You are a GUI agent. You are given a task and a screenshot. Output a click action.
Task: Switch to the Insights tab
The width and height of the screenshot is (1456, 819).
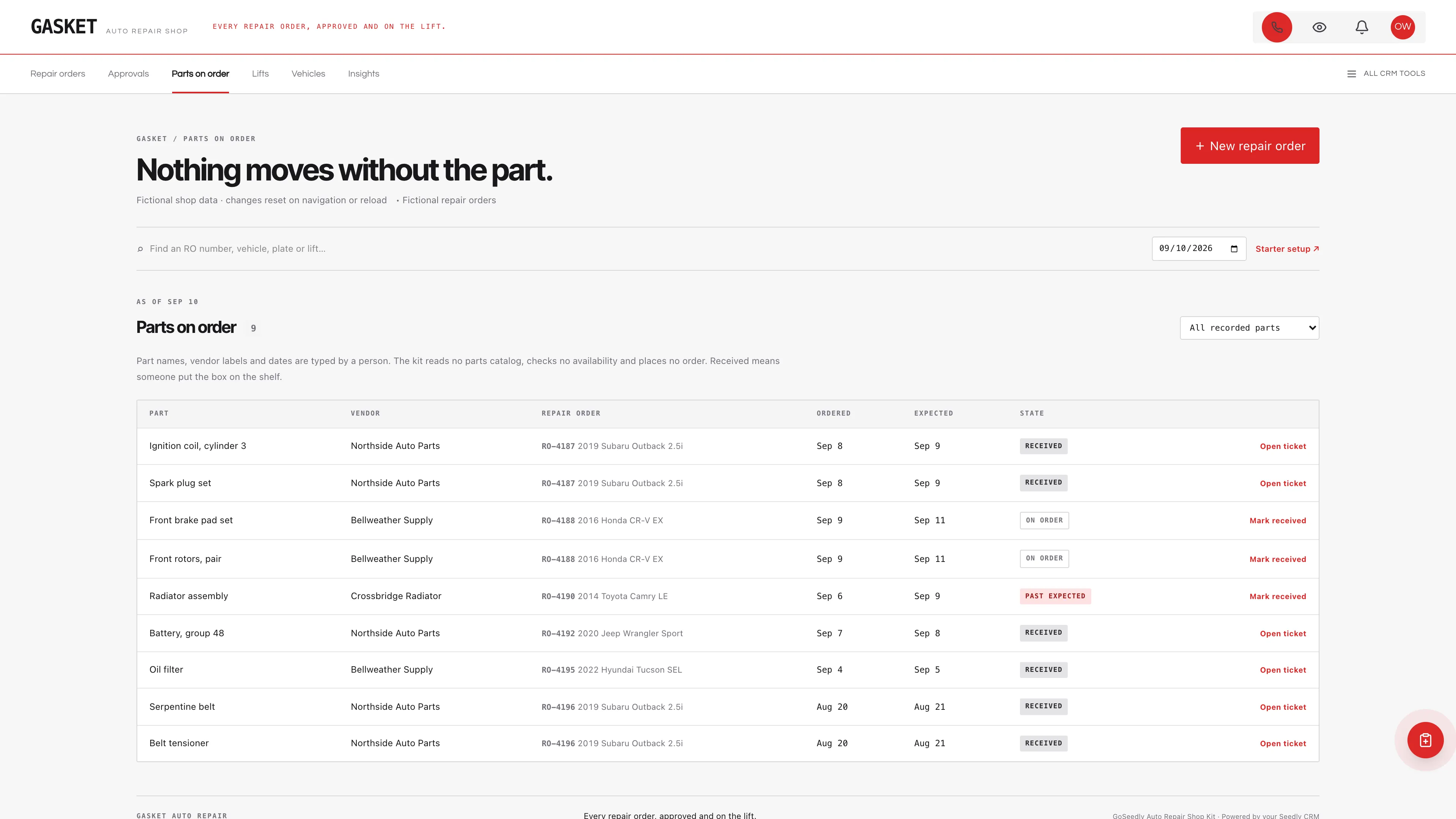pos(364,74)
